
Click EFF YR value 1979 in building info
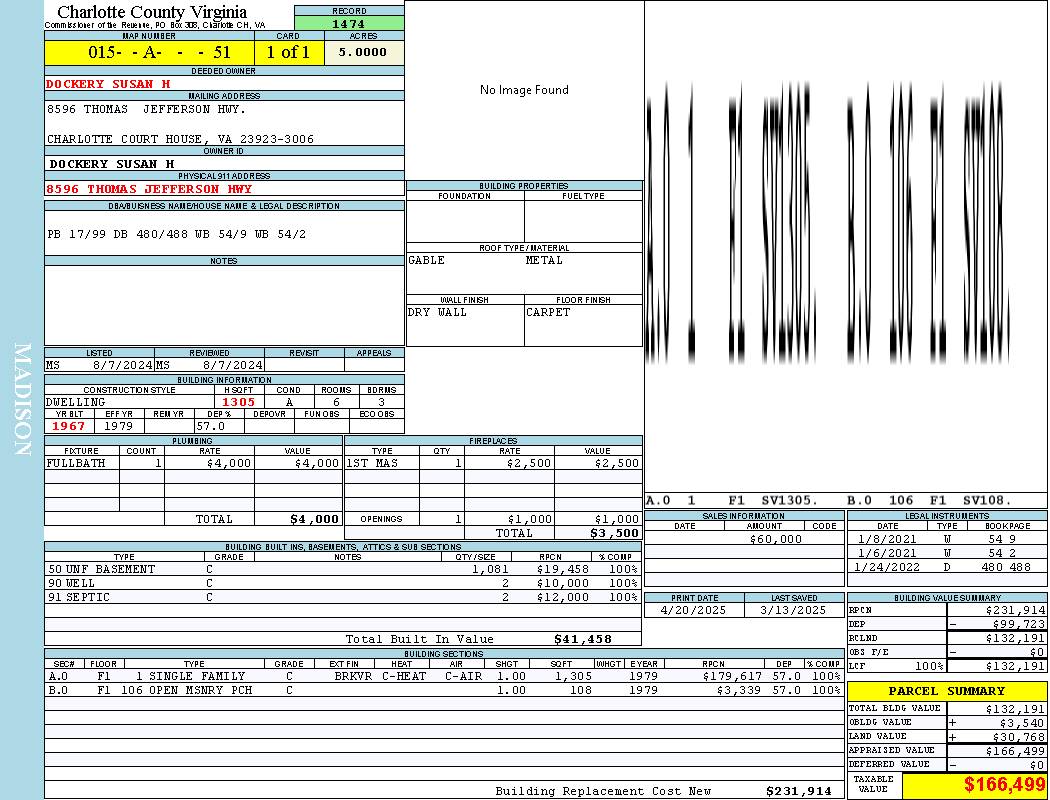119,426
